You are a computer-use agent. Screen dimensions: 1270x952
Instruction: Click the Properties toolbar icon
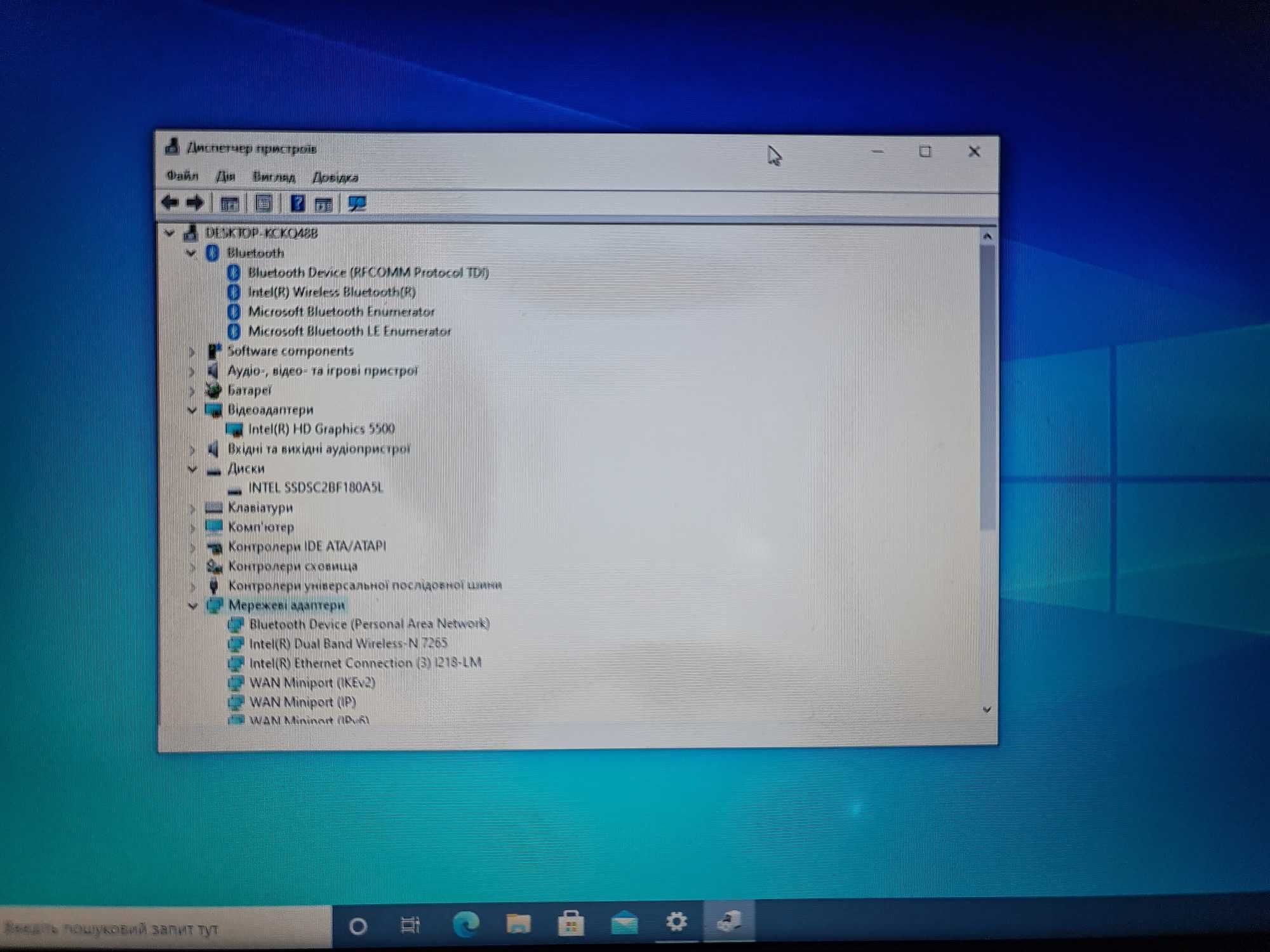tap(263, 204)
